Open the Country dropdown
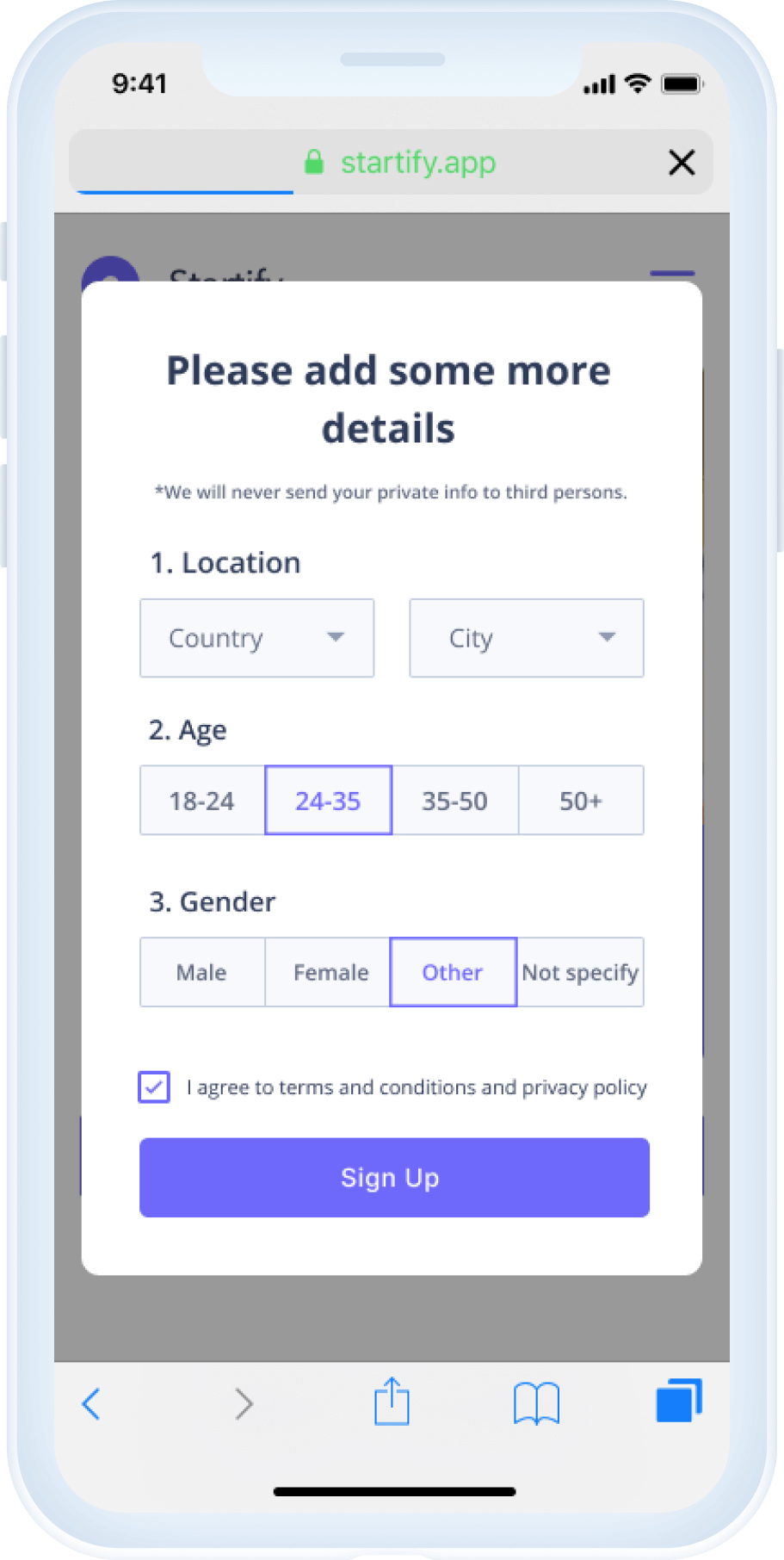Screen dimensions: 784x1560 tap(256, 638)
